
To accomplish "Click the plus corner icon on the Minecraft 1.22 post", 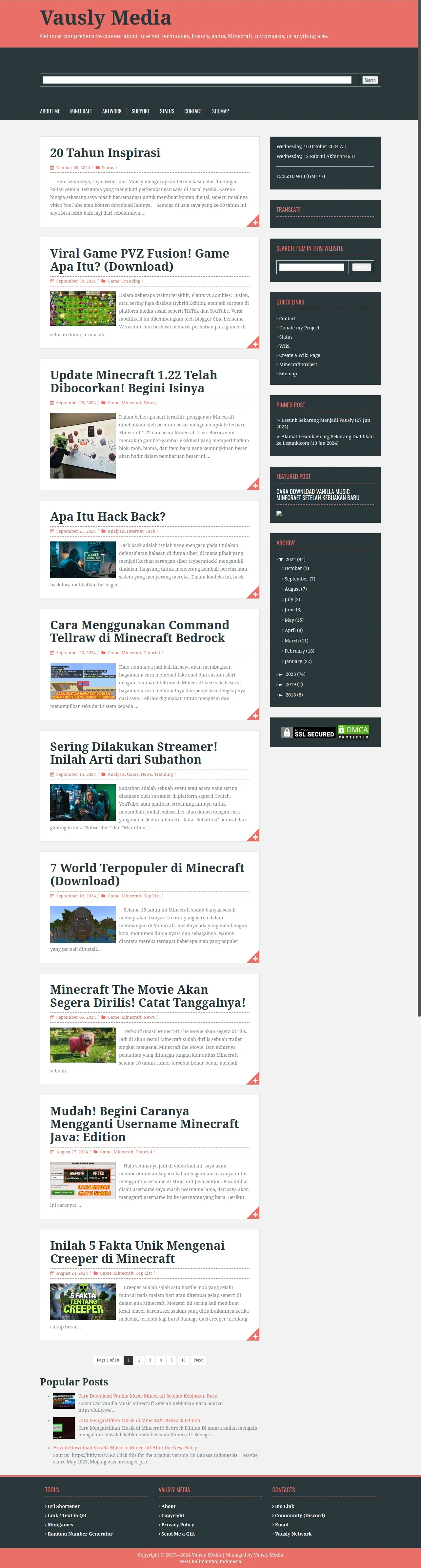I will pos(254,484).
